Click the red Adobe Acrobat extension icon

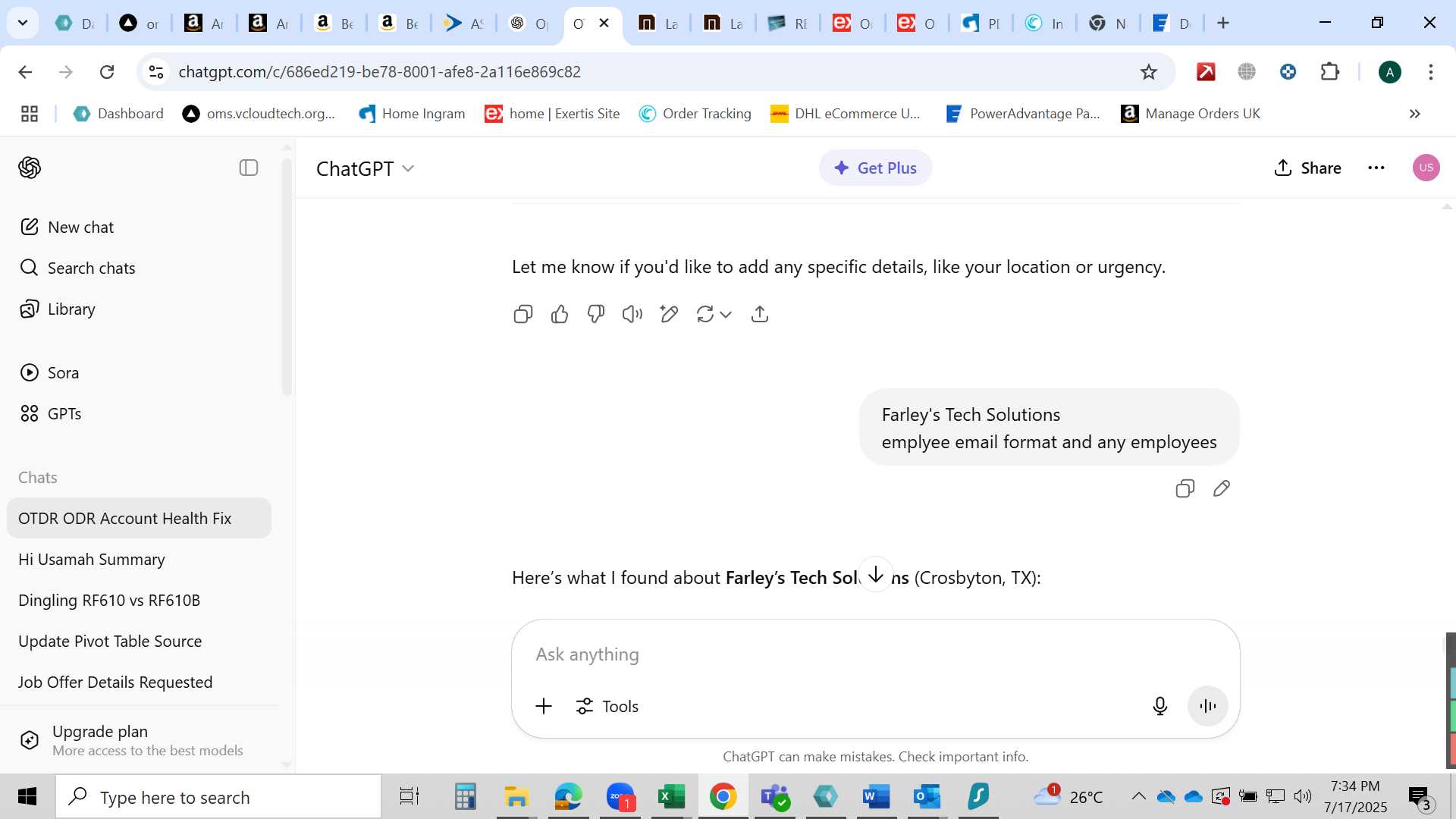1206,72
